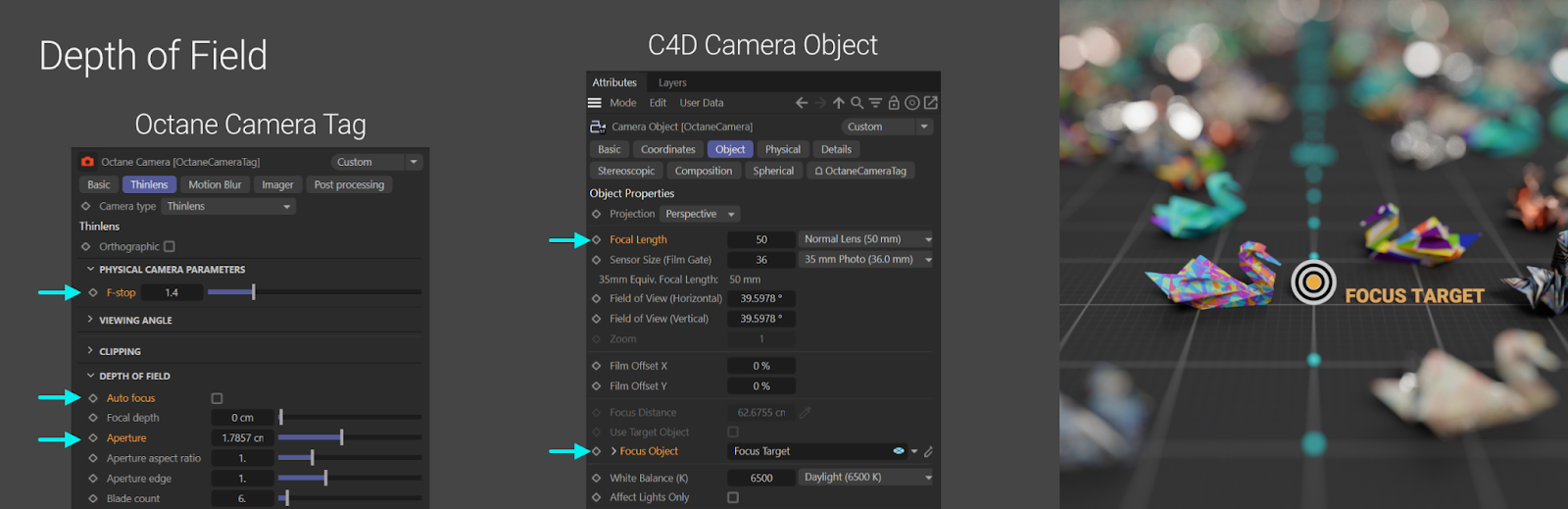This screenshot has height=509, width=1568.
Task: Open Attributes in new window icon
Action: [x=931, y=103]
